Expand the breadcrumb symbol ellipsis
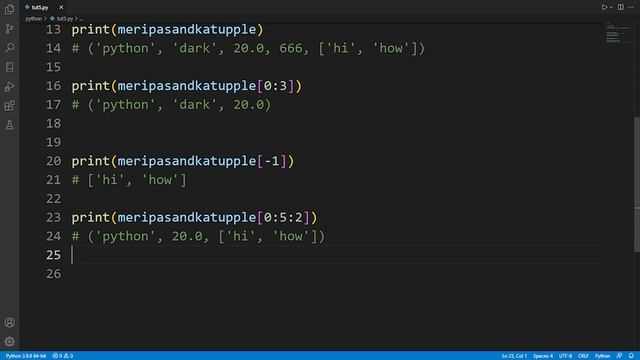This screenshot has height=360, width=640. (x=81, y=19)
